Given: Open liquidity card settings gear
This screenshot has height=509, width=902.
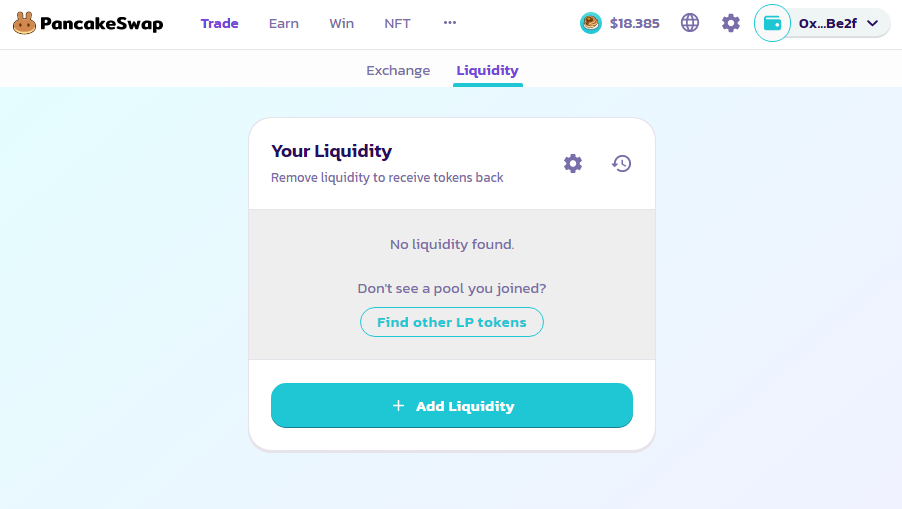Looking at the screenshot, I should [573, 163].
